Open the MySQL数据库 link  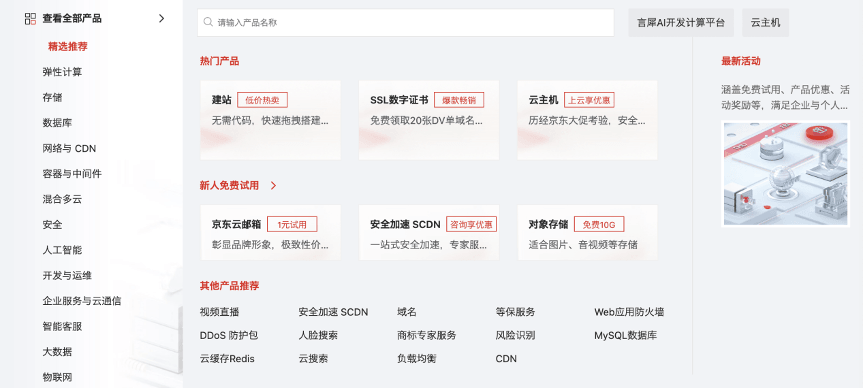pyautogui.click(x=625, y=336)
